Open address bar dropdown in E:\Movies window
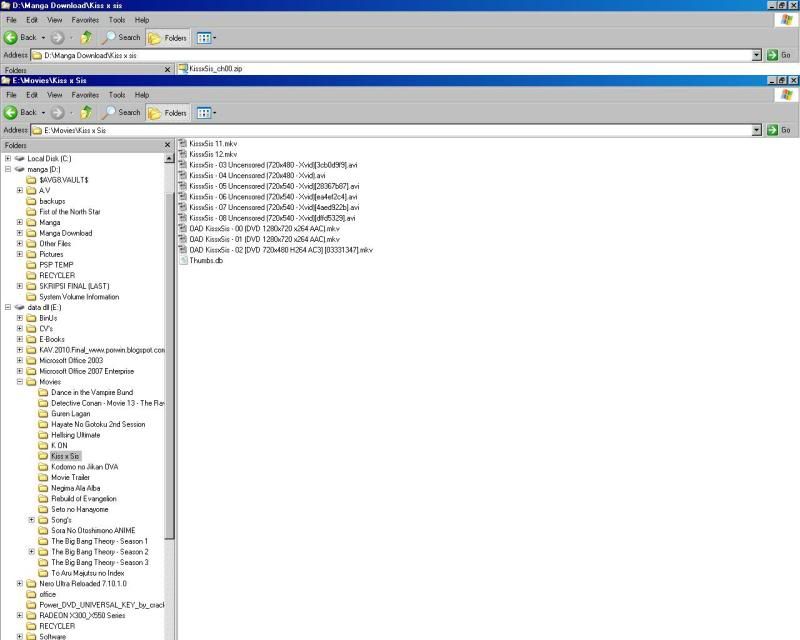 757,130
